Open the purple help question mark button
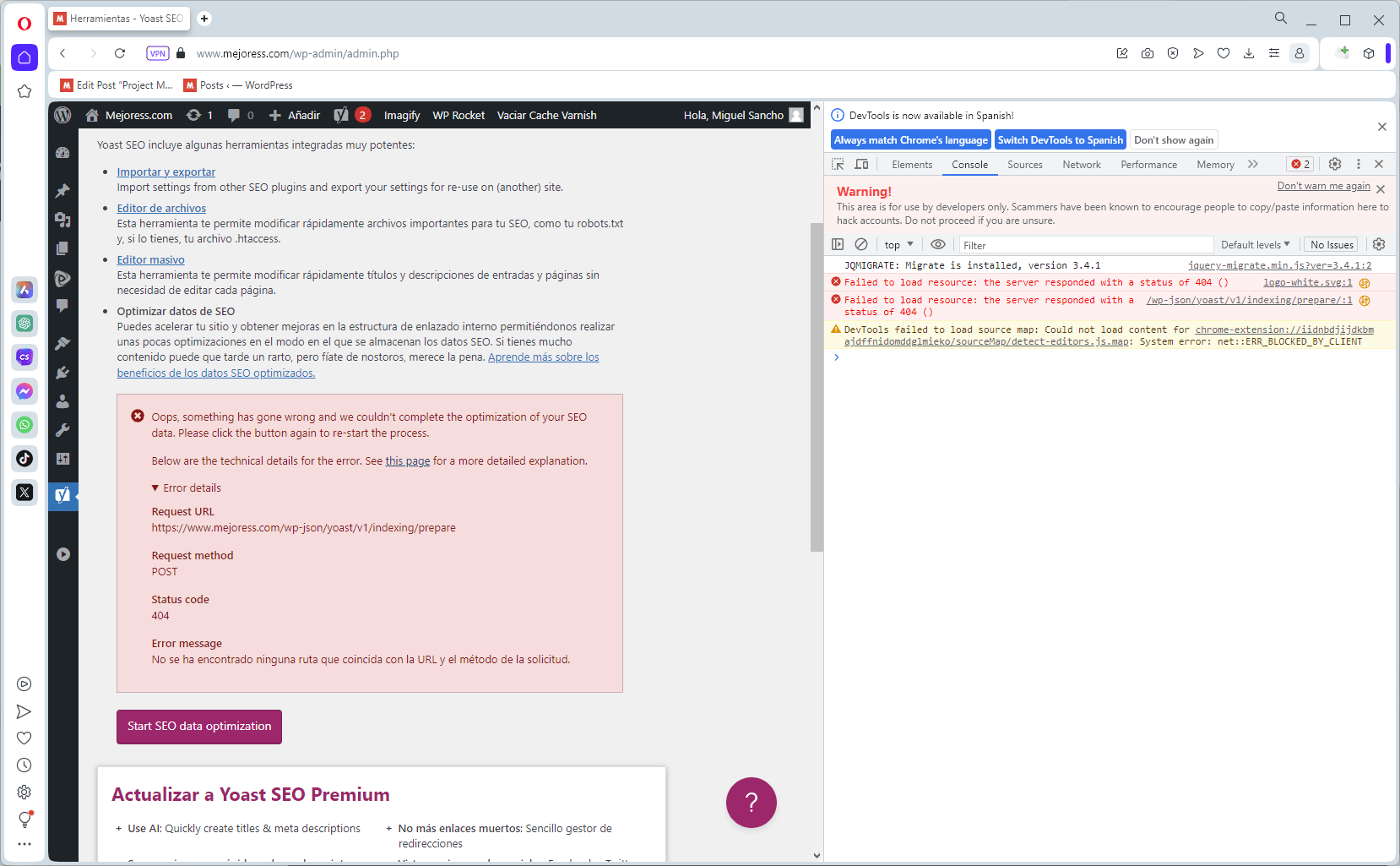This screenshot has width=1400, height=866. (751, 803)
